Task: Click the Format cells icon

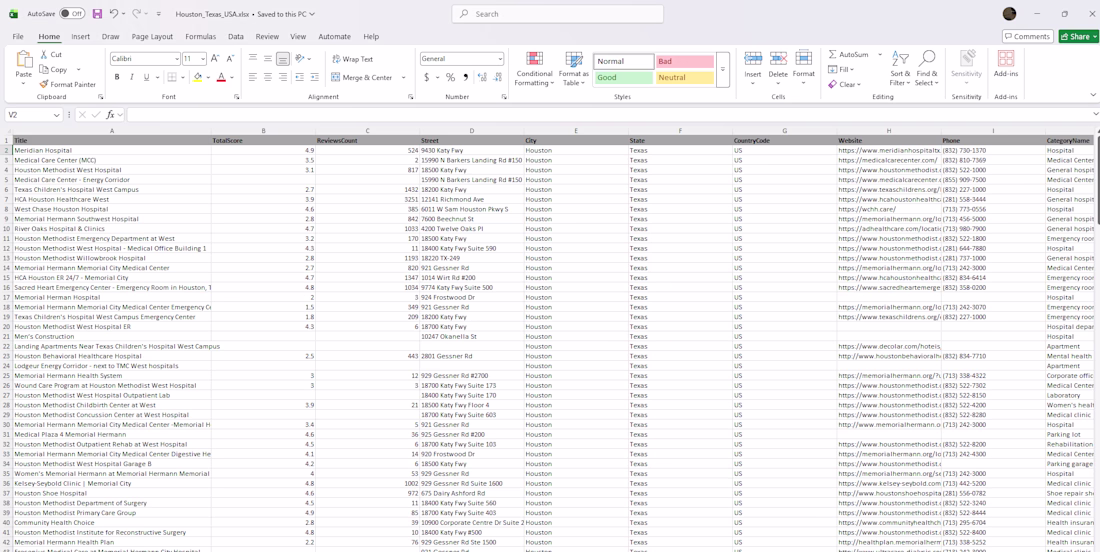Action: [x=803, y=59]
